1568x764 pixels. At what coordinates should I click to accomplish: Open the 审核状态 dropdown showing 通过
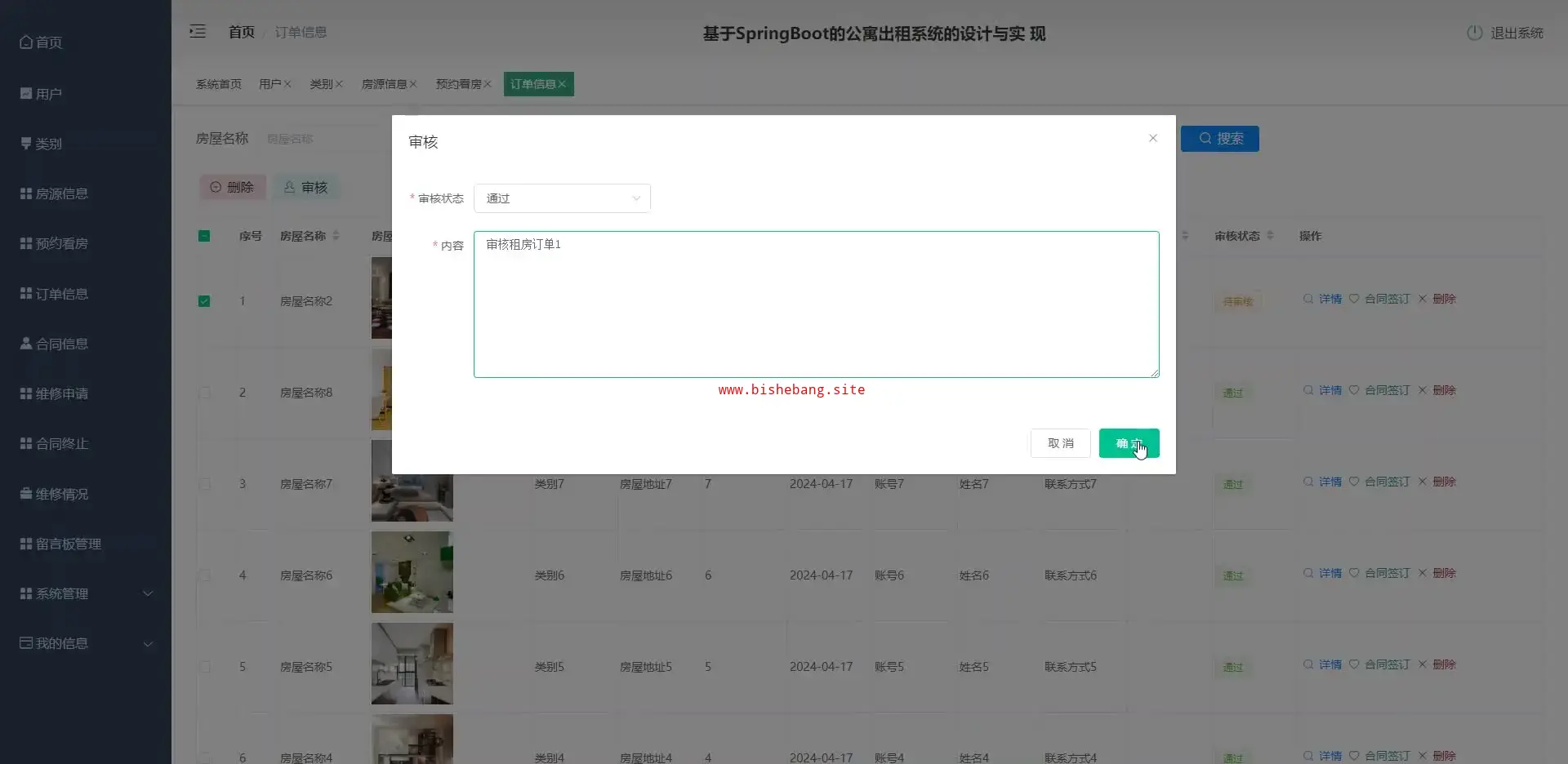tap(562, 198)
